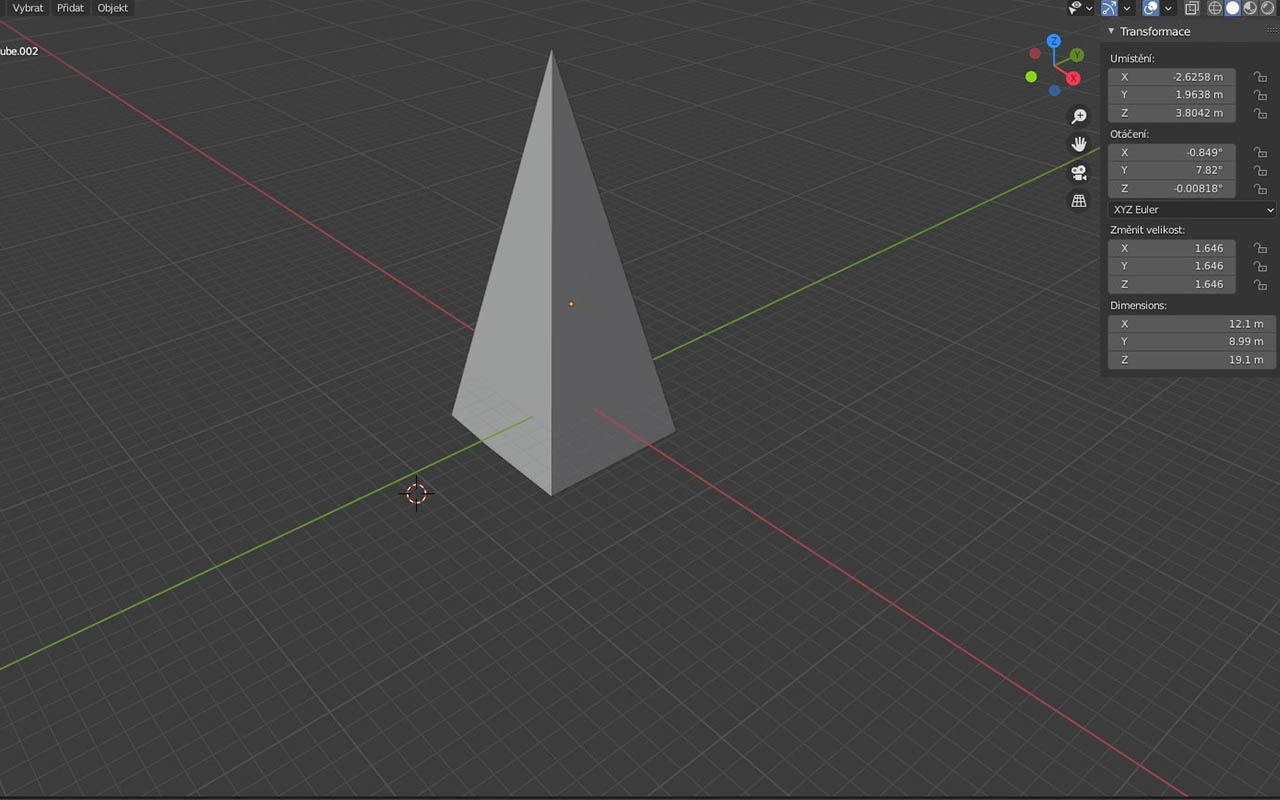Click the 3D cursor crosshair

[417, 493]
